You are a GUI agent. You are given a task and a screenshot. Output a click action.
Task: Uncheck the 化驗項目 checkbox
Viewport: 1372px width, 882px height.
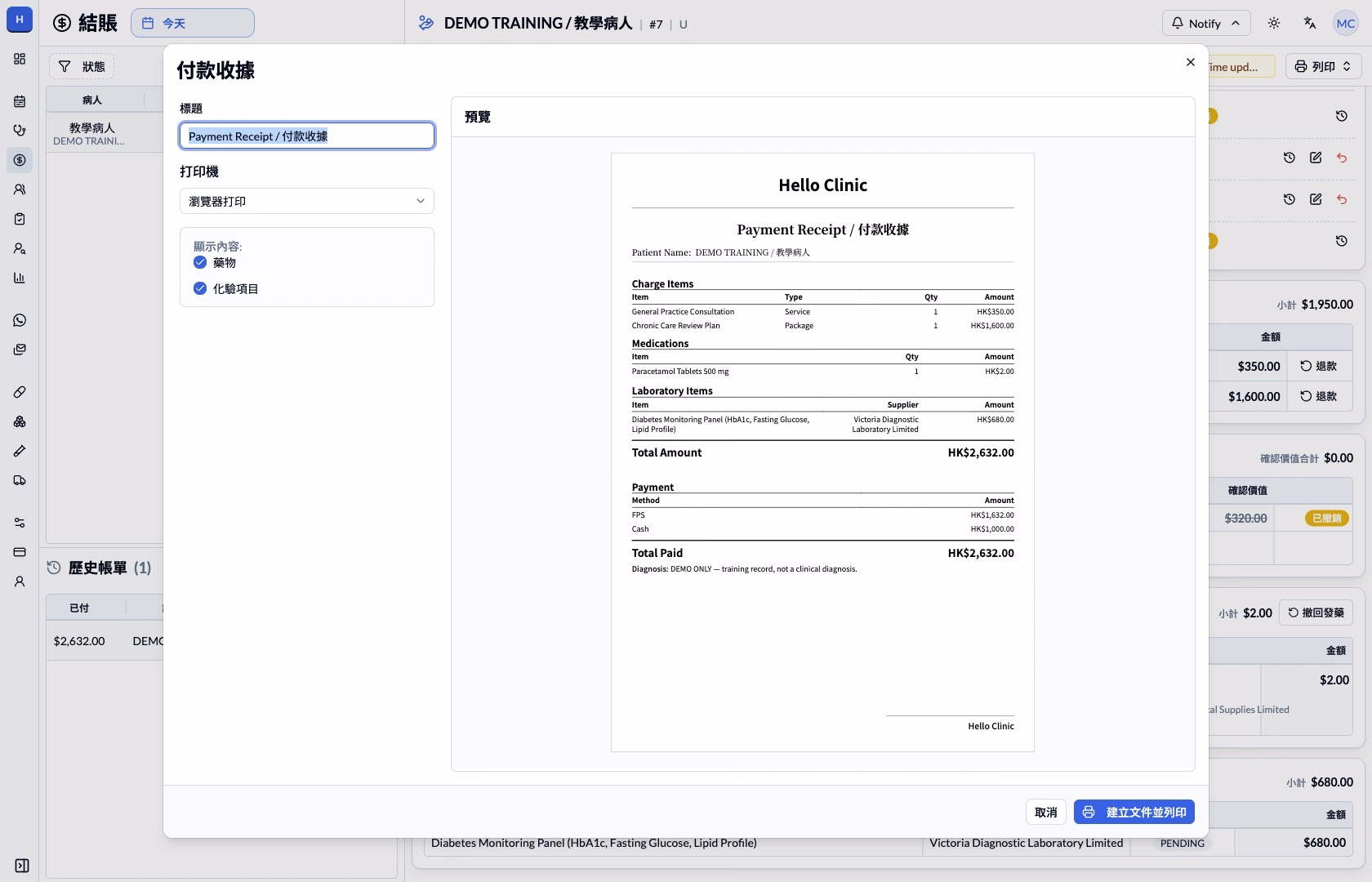[200, 288]
